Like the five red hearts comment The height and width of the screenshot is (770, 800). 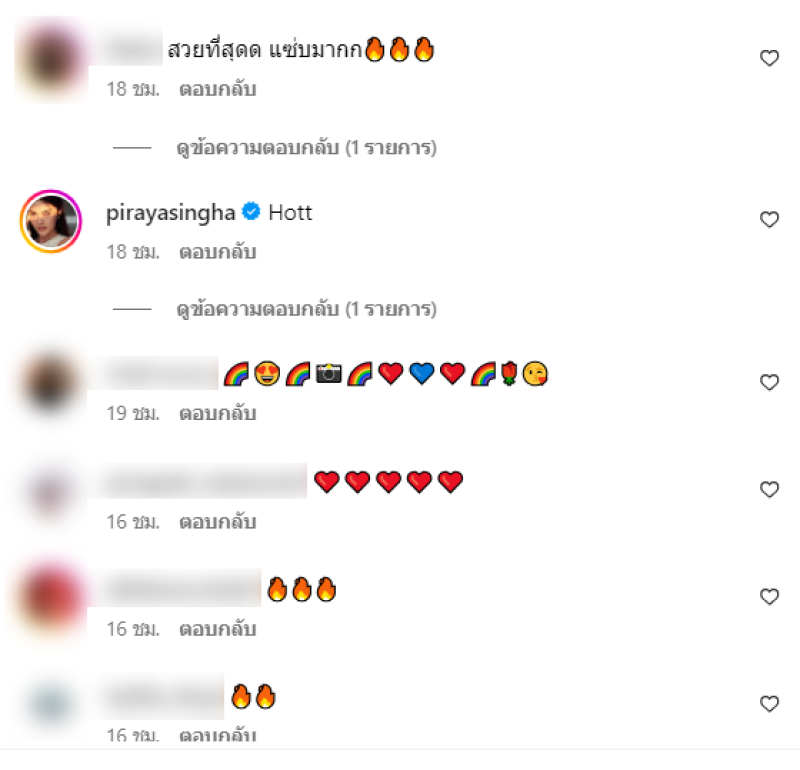(x=769, y=489)
